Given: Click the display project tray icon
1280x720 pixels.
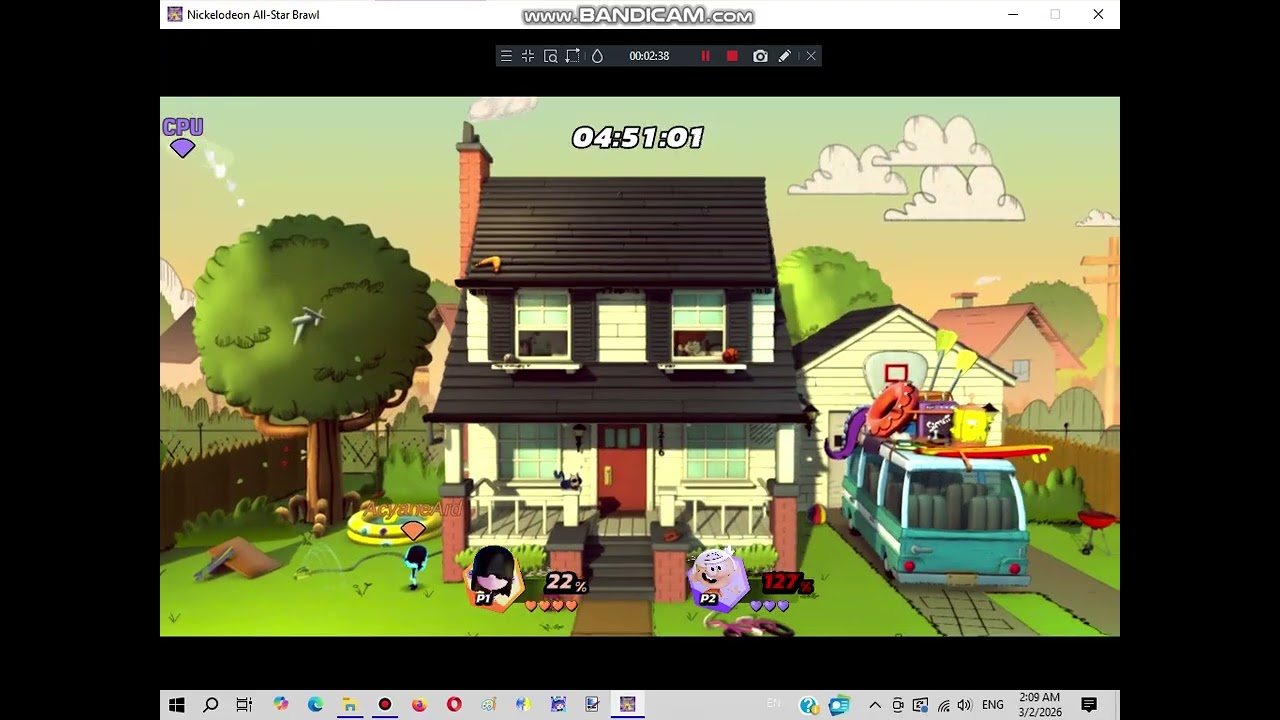Looking at the screenshot, I should click(x=920, y=705).
